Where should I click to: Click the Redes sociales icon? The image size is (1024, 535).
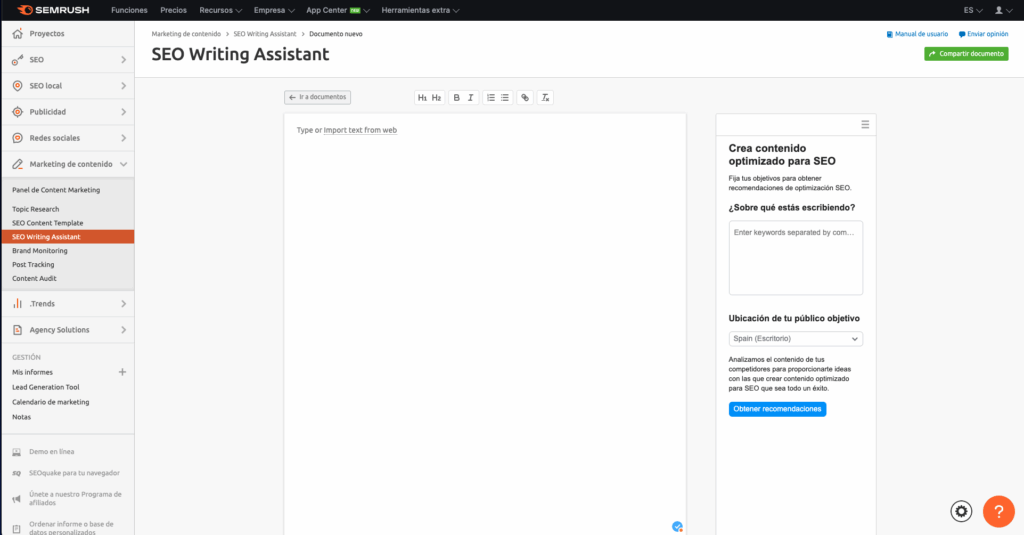click(x=18, y=138)
